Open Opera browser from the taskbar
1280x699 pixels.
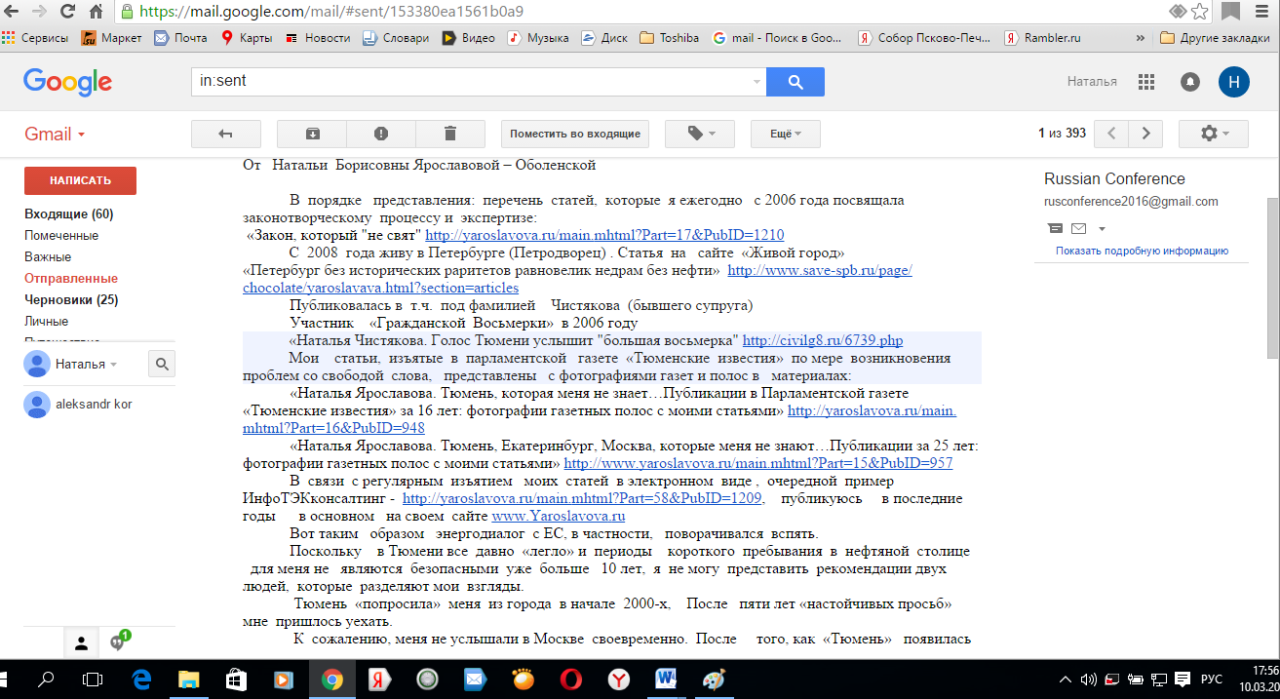point(570,679)
